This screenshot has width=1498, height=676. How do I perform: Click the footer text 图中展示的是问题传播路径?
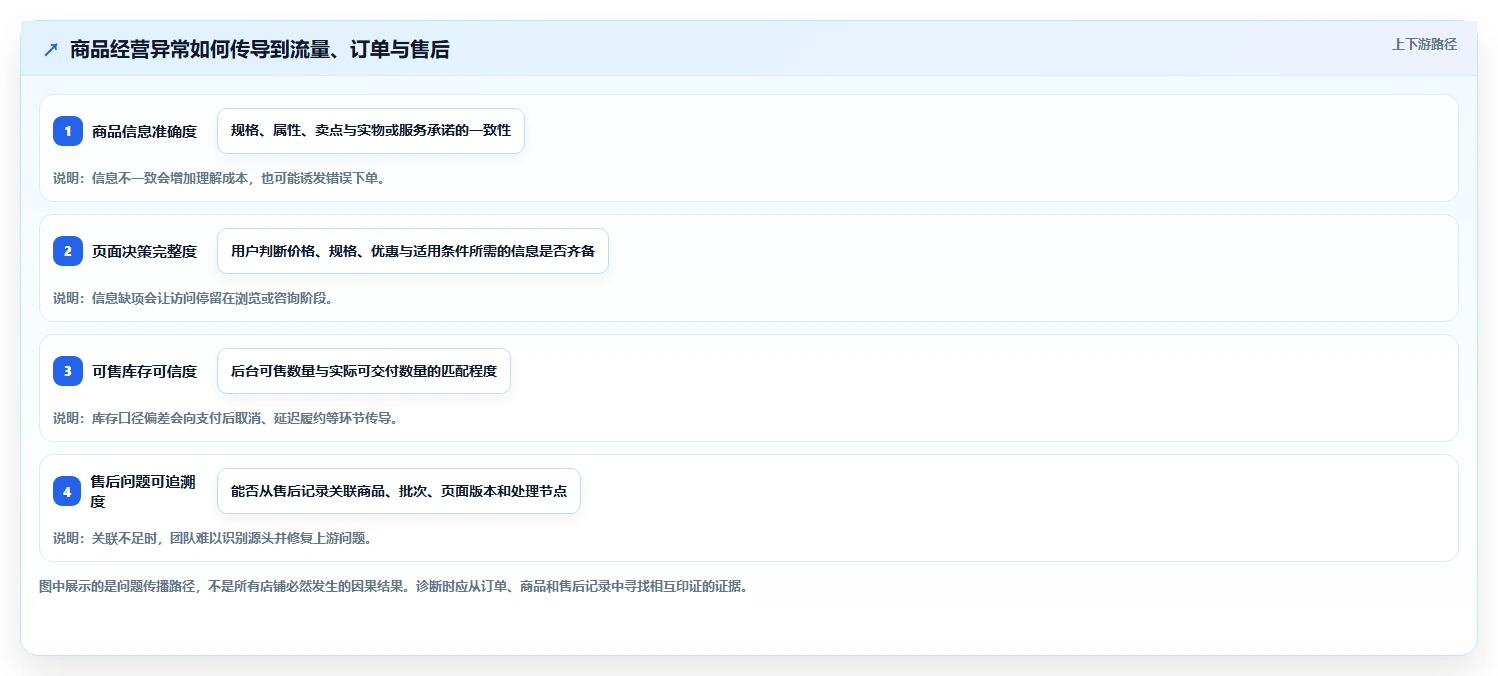(393, 586)
